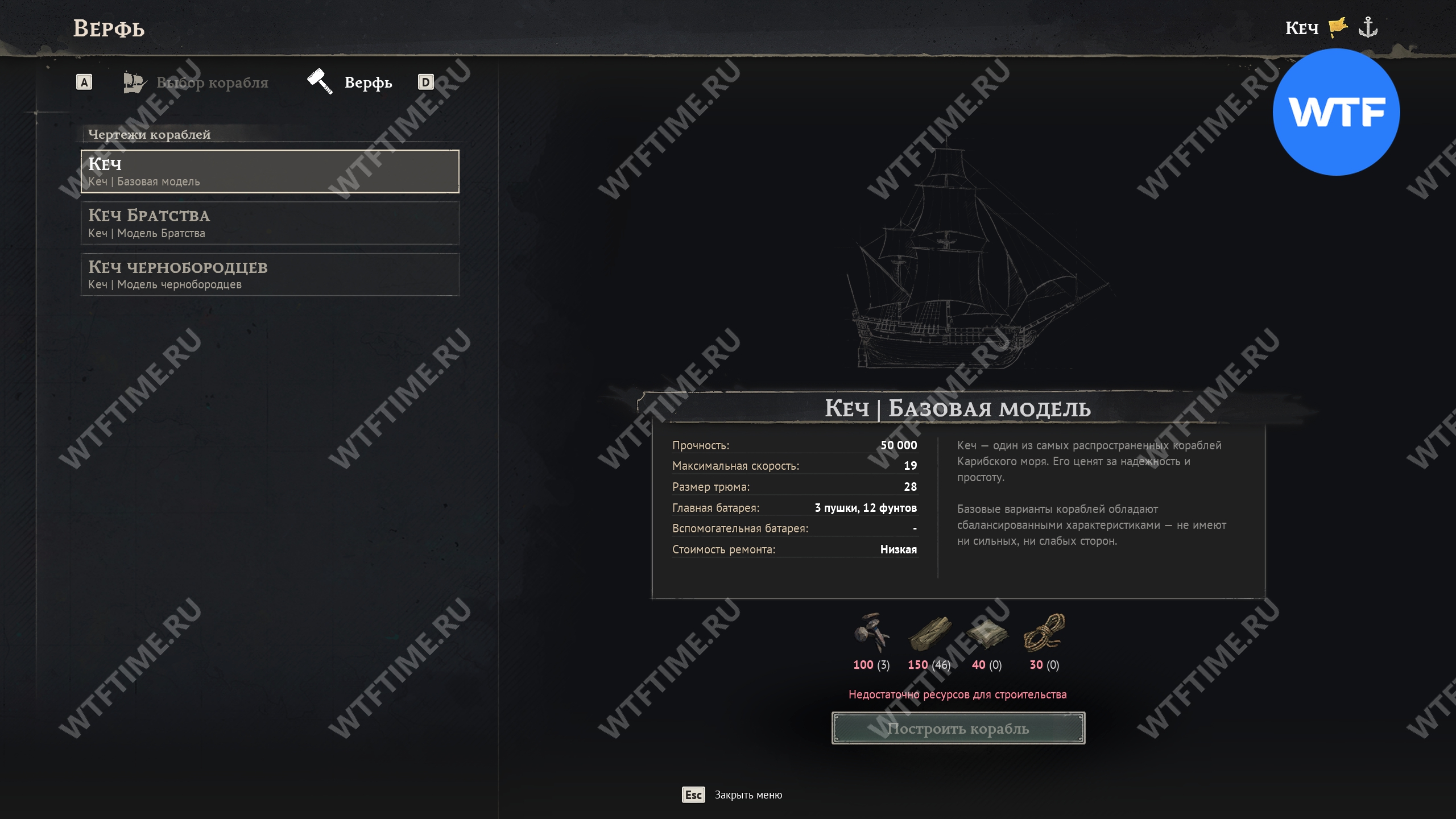Viewport: 1456px width, 819px height.
Task: Click the Esc key hint
Action: (693, 795)
